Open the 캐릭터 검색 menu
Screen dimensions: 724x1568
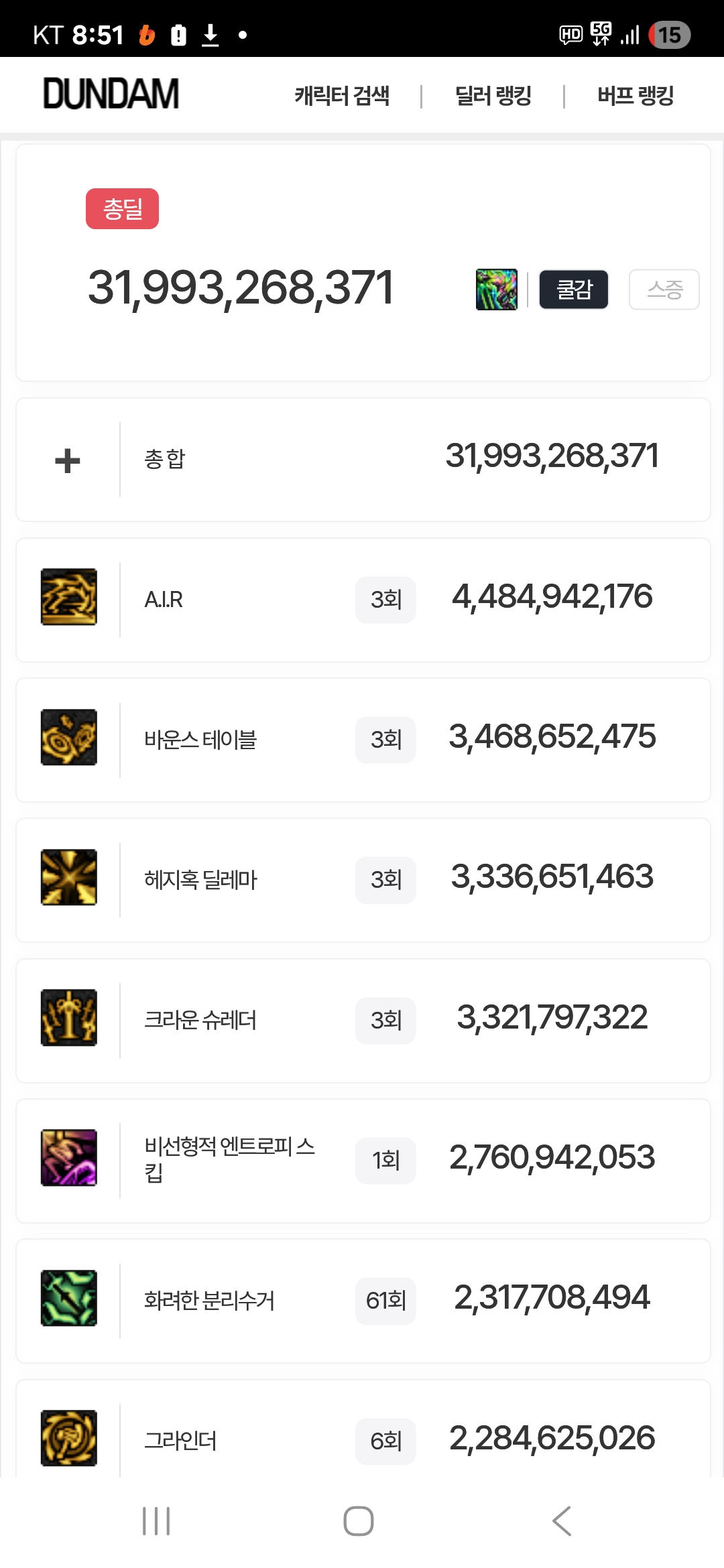(342, 96)
